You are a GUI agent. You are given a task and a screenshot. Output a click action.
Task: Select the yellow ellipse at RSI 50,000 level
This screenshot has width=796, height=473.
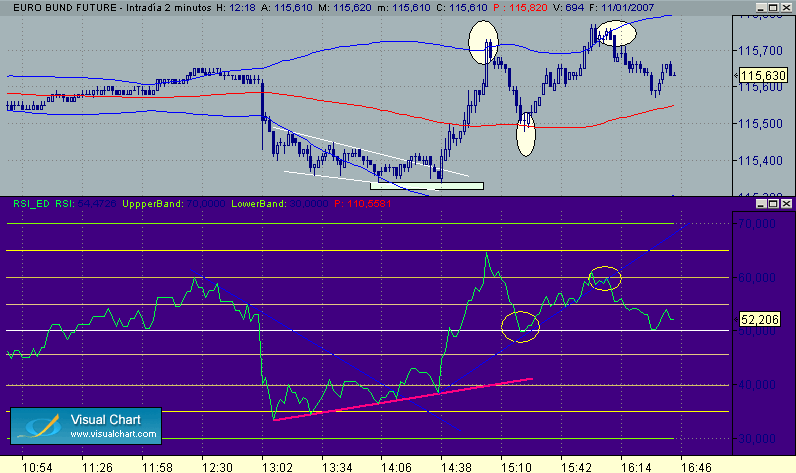click(x=520, y=327)
